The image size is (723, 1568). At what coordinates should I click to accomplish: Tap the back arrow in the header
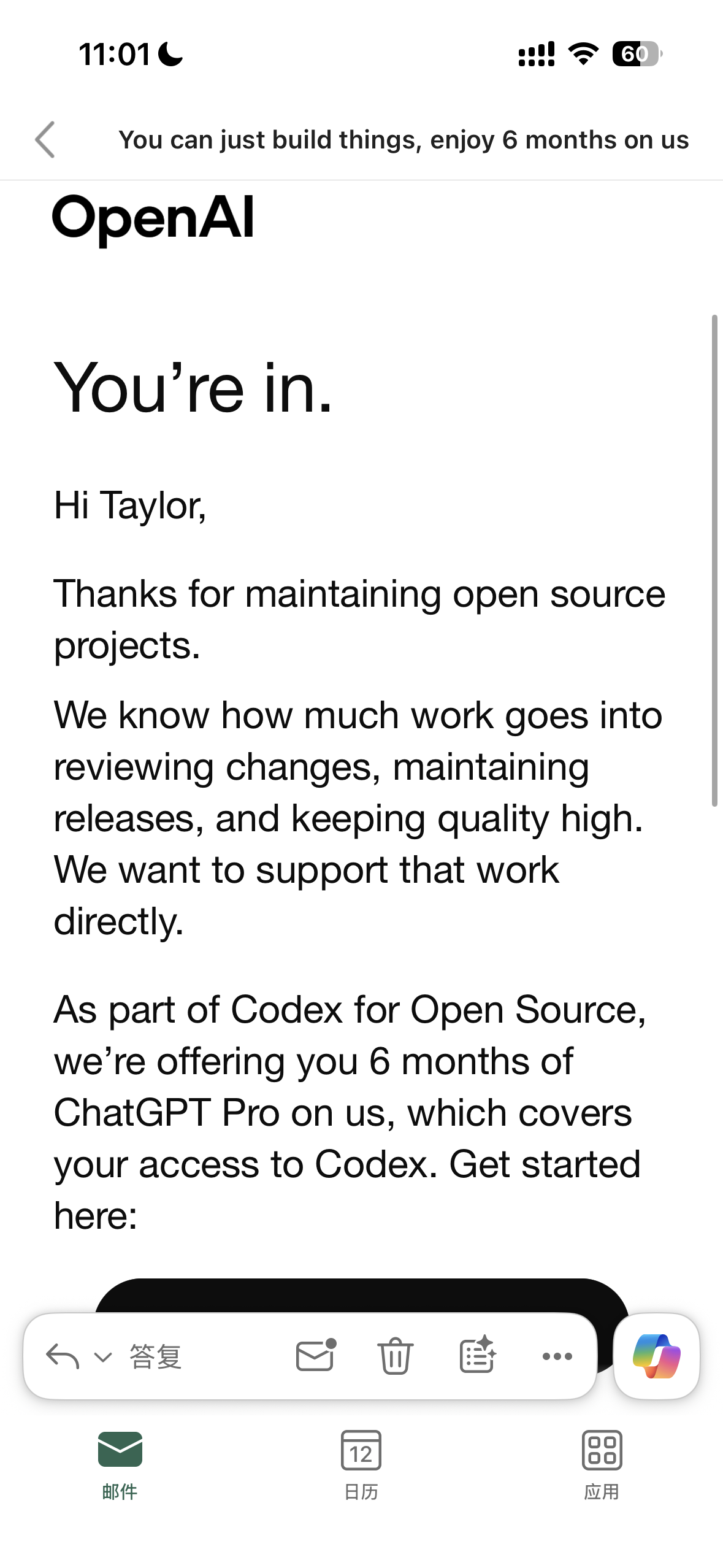45,139
